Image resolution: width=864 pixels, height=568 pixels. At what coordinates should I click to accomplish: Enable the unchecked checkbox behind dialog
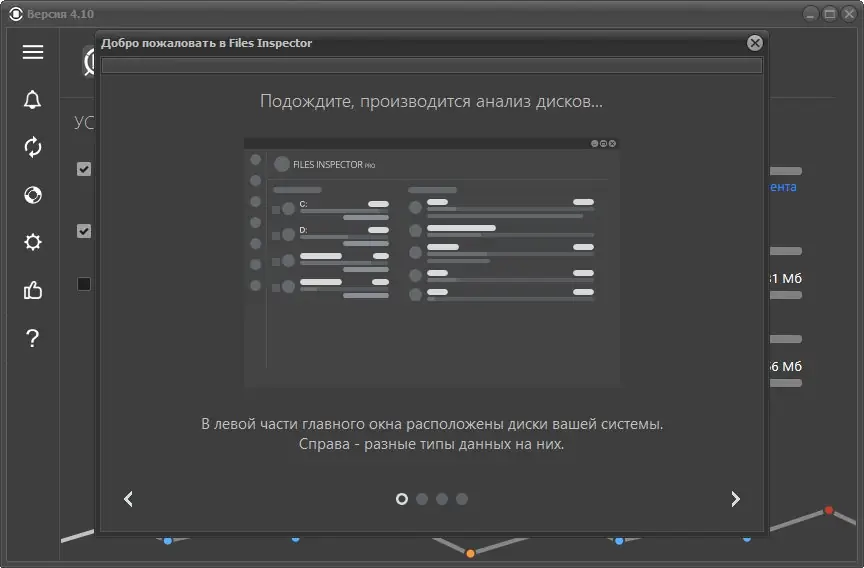coord(84,284)
